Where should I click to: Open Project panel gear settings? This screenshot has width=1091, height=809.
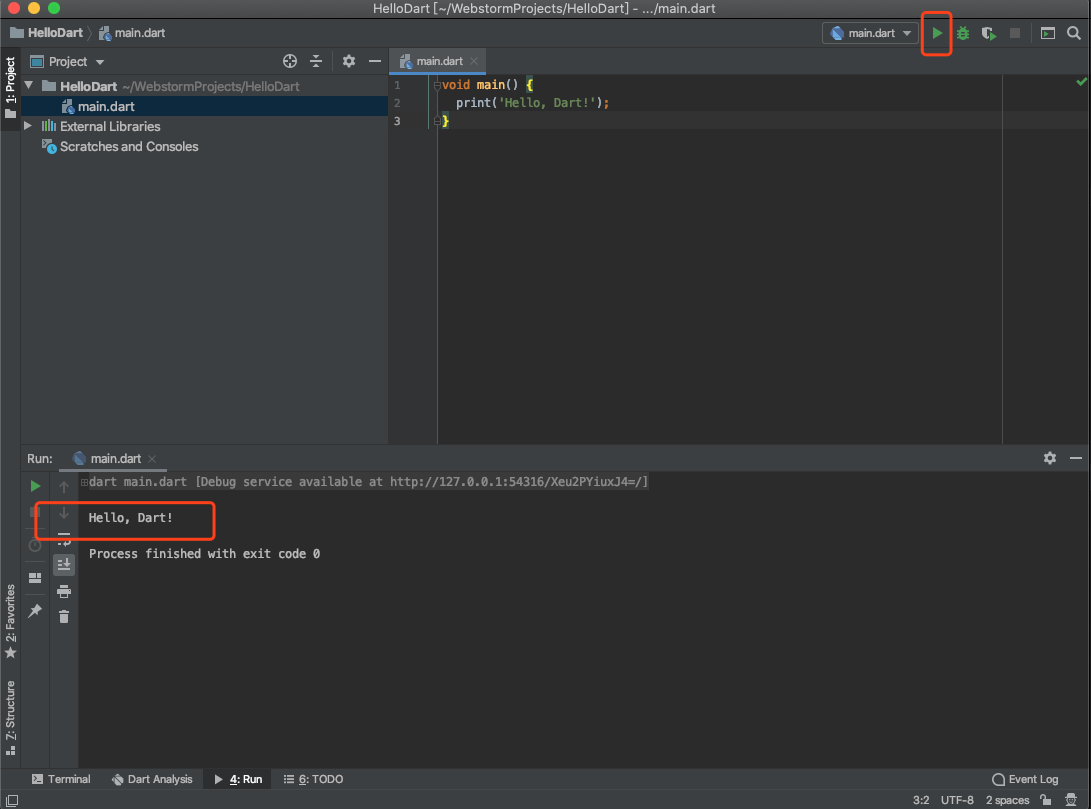(x=349, y=61)
